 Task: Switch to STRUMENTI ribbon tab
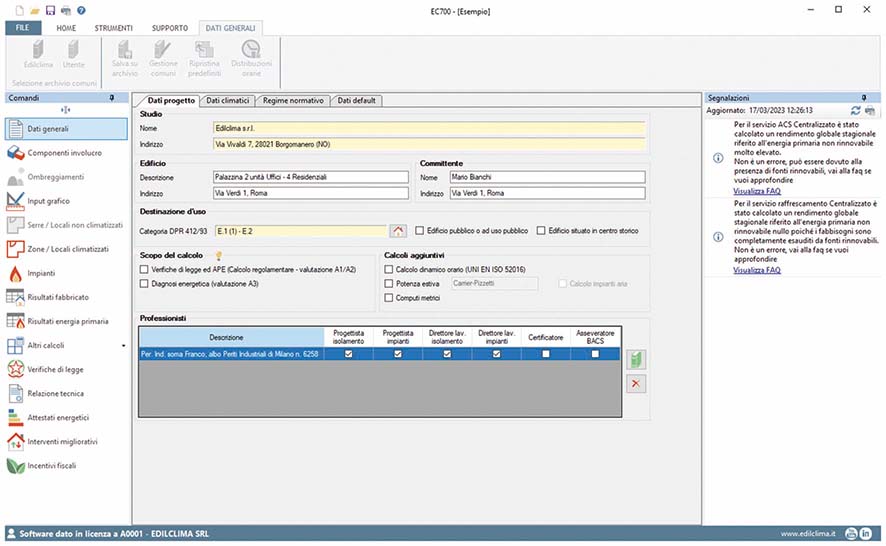(x=114, y=28)
